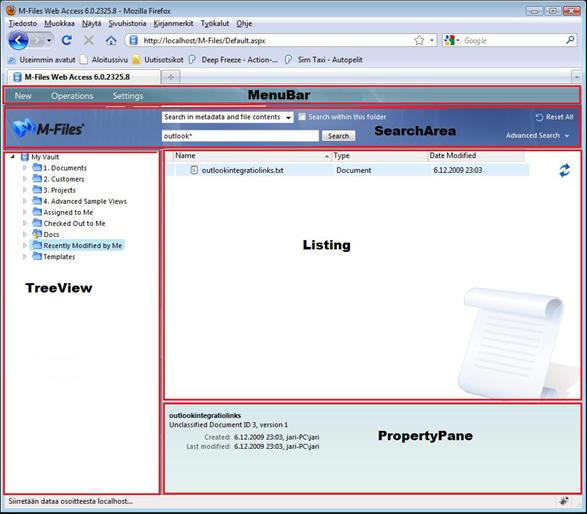Expand the 1. Documents tree node
587x514 pixels.
pos(25,168)
